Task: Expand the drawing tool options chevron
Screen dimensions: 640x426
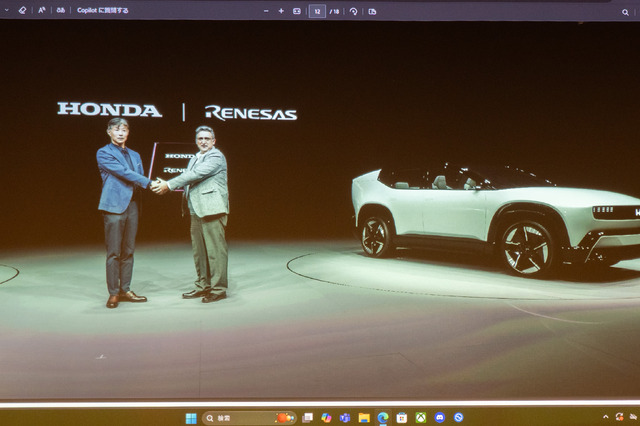Action: click(x=7, y=10)
